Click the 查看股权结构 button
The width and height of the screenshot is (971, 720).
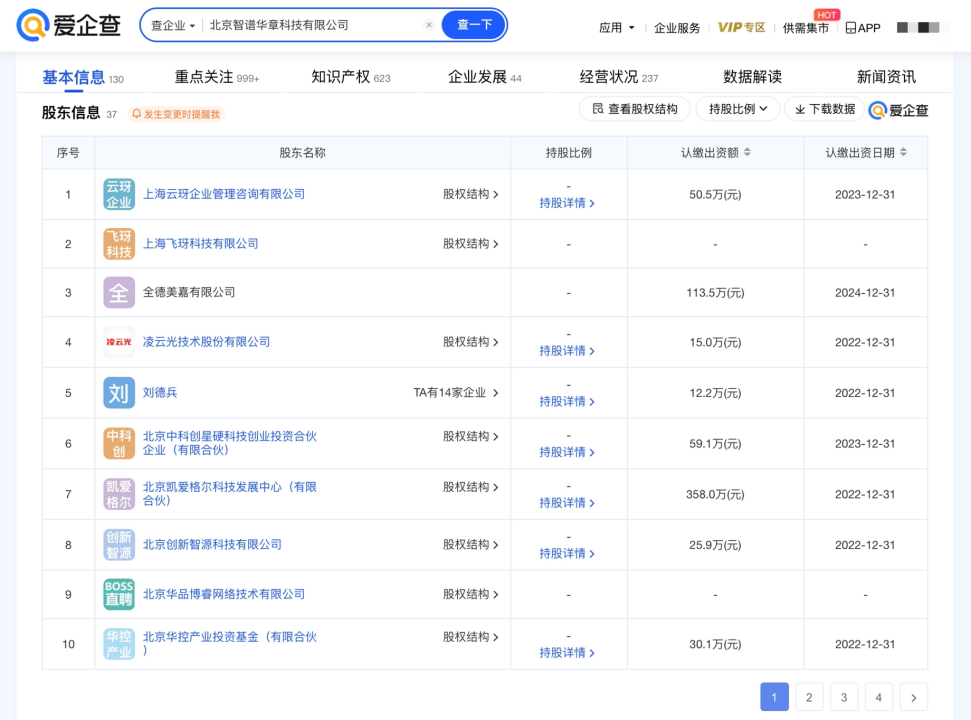[635, 109]
